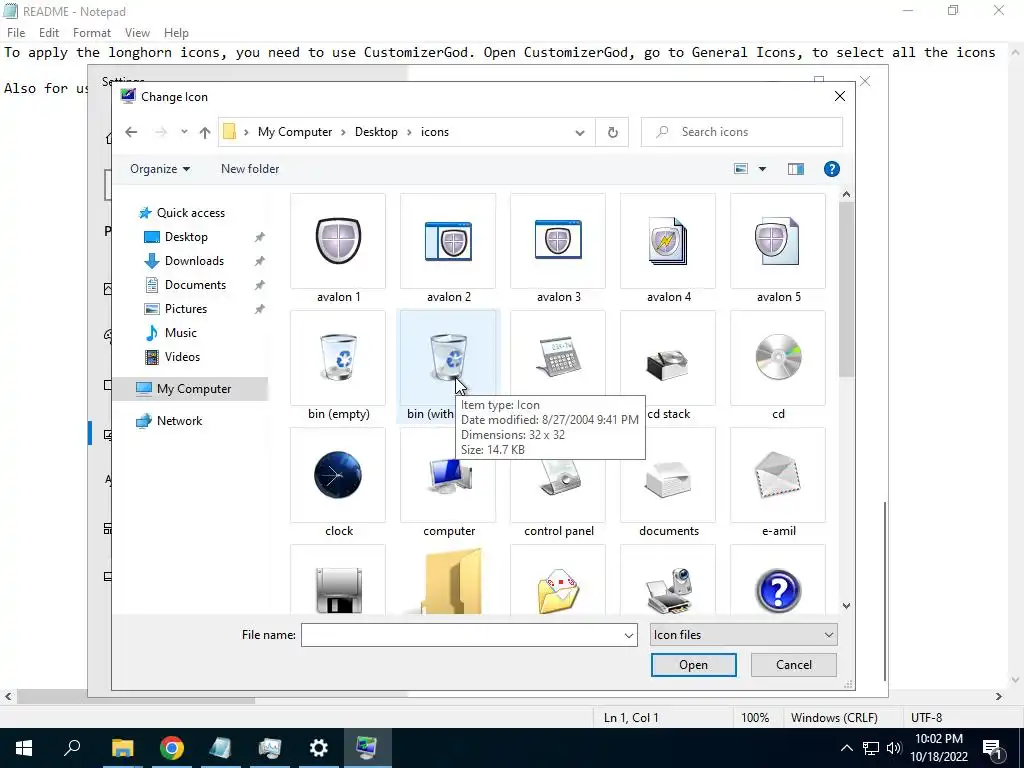Click the Open button
This screenshot has width=1024, height=768.
click(694, 665)
